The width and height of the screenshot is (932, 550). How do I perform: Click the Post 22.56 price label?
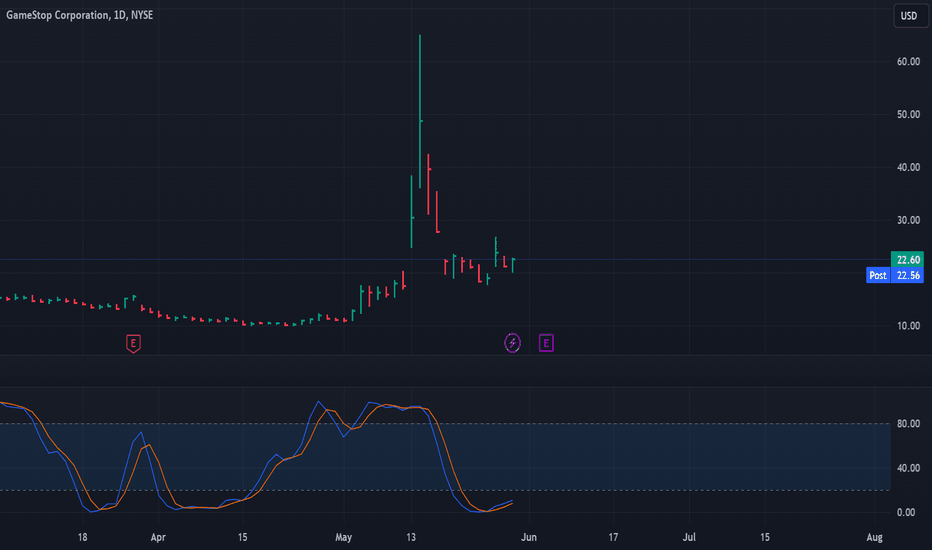(895, 275)
